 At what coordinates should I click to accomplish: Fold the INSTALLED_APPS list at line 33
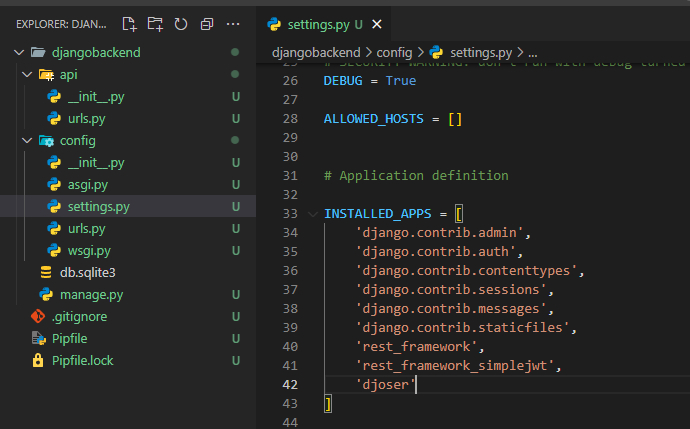(x=313, y=214)
